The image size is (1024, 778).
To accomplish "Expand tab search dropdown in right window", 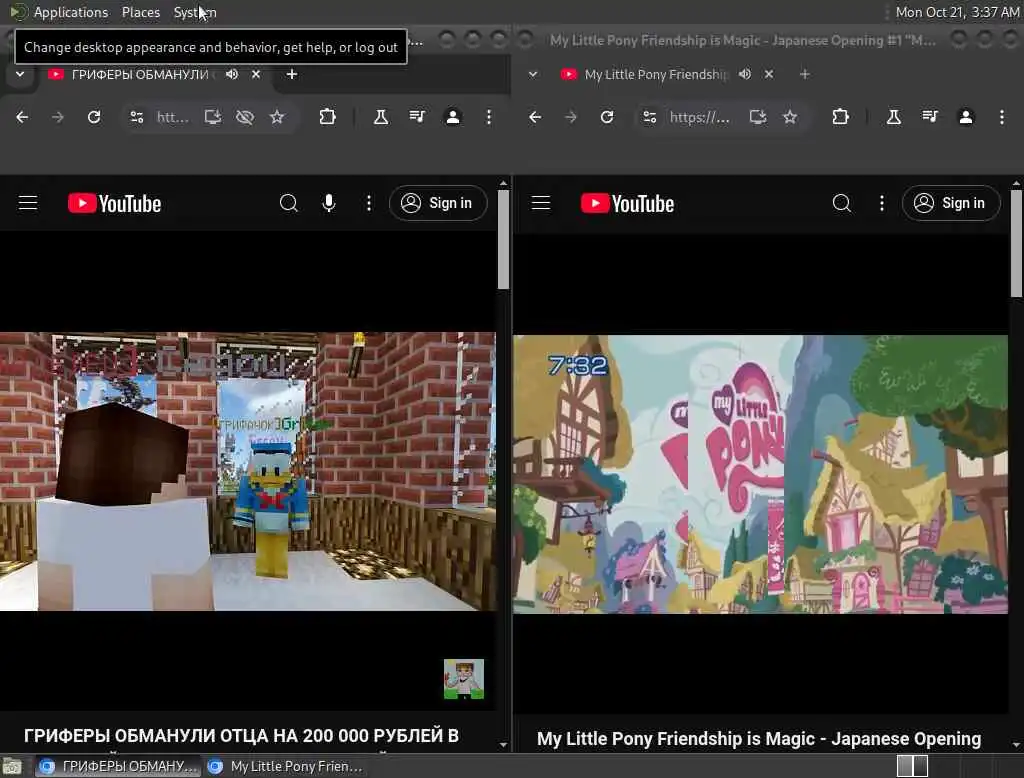I will click(533, 74).
